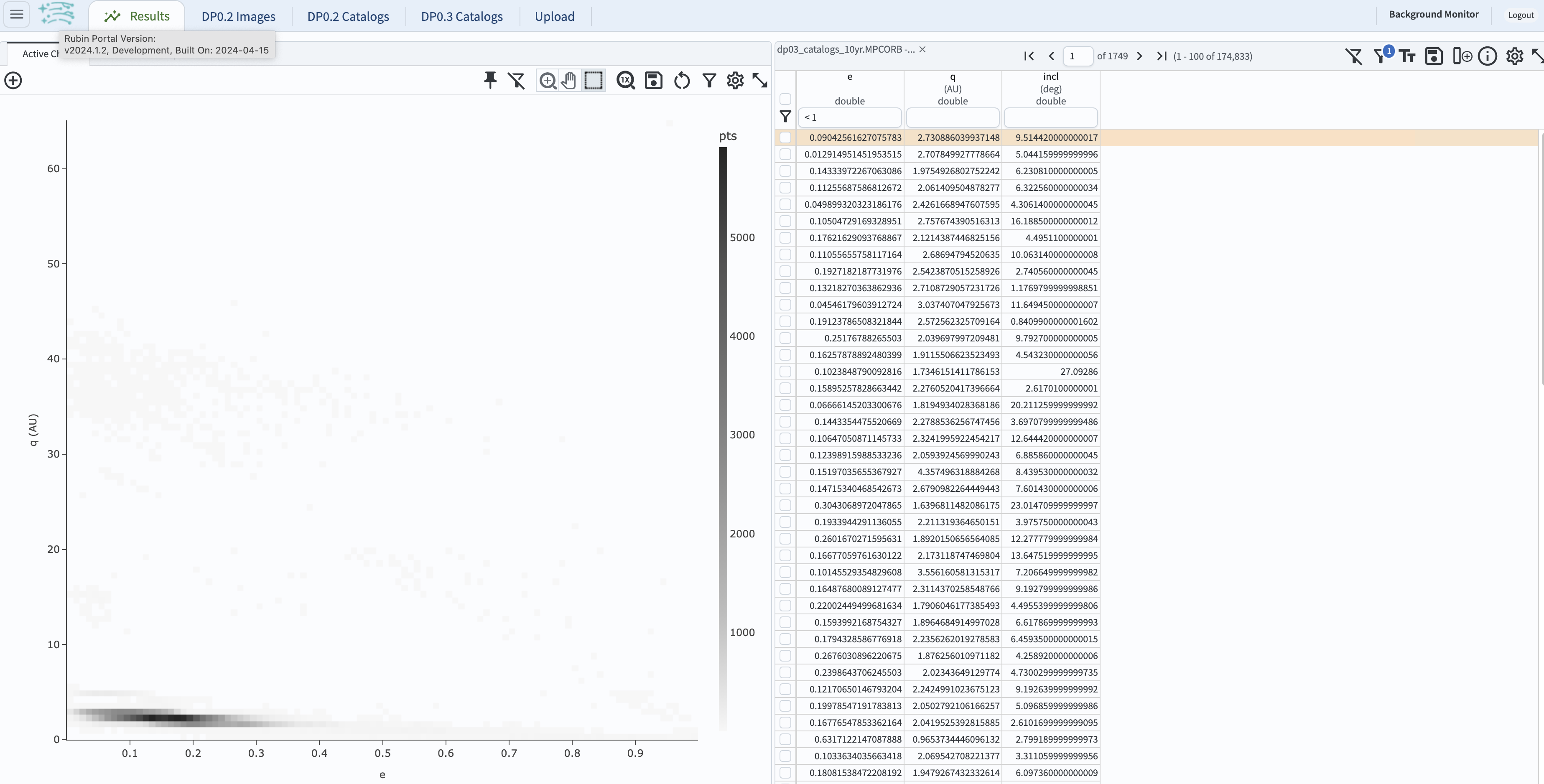Open the Upload tab
Screen dimensions: 1544x784
click(x=554, y=16)
